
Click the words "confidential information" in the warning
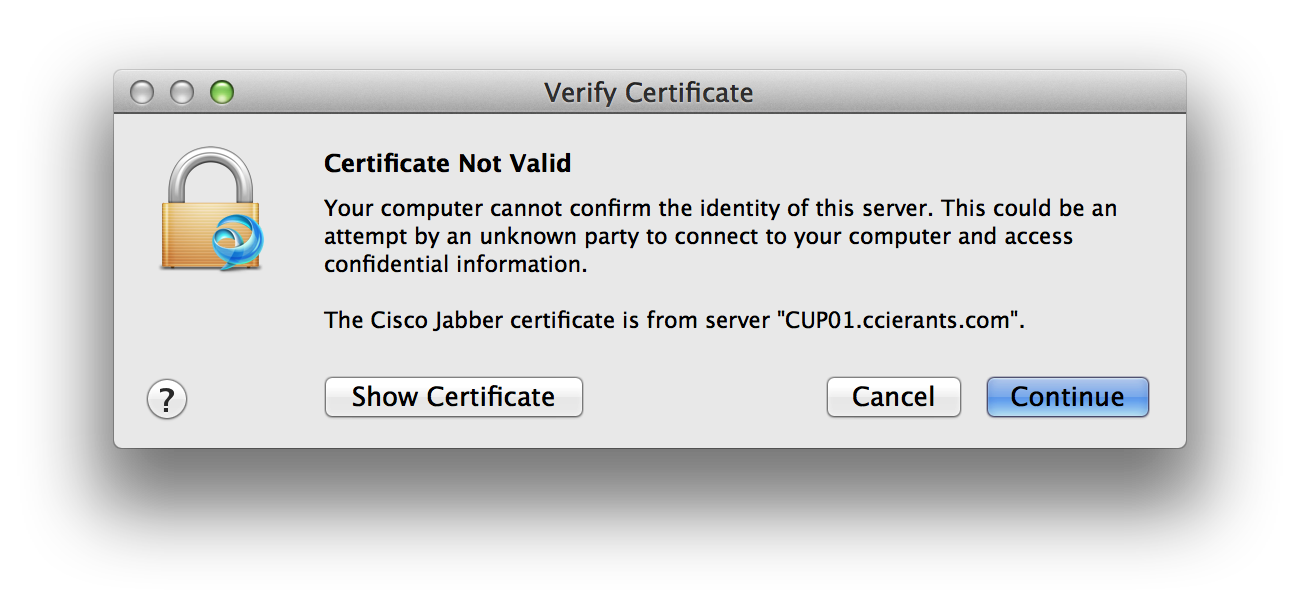point(455,265)
